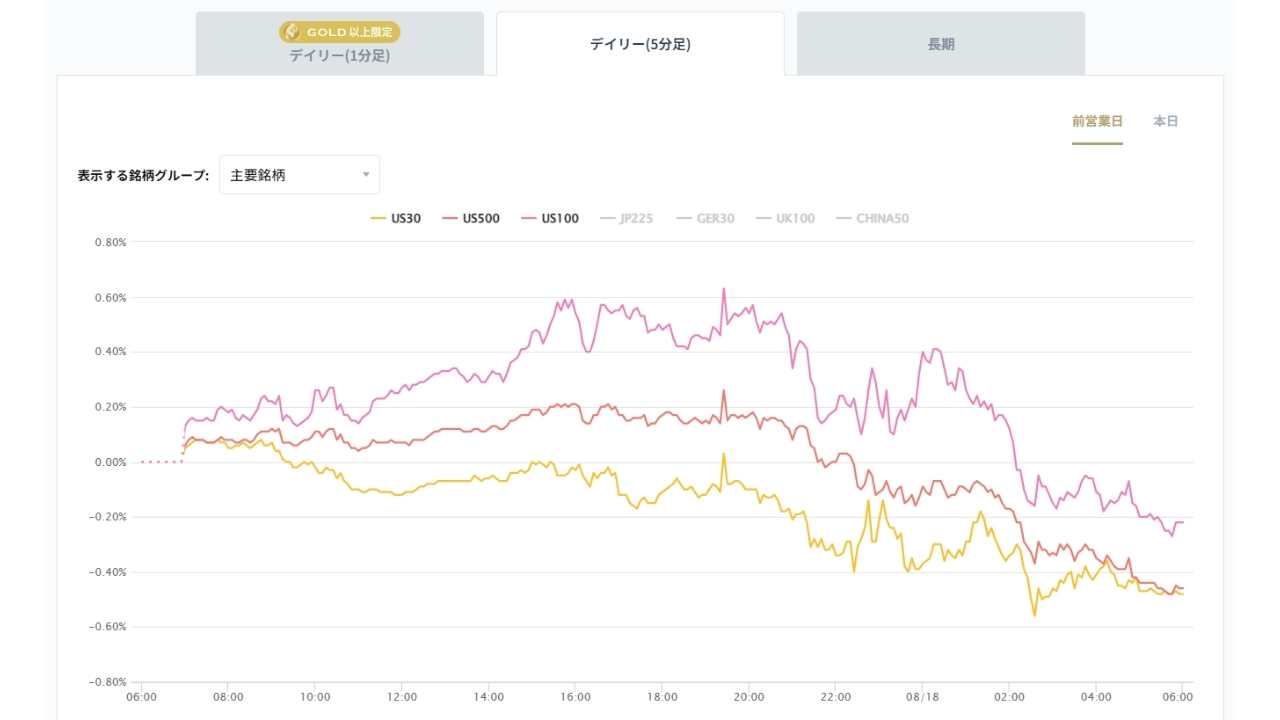Image resolution: width=1280 pixels, height=720 pixels.
Task: Enable the CHINA50 series
Action: point(872,218)
